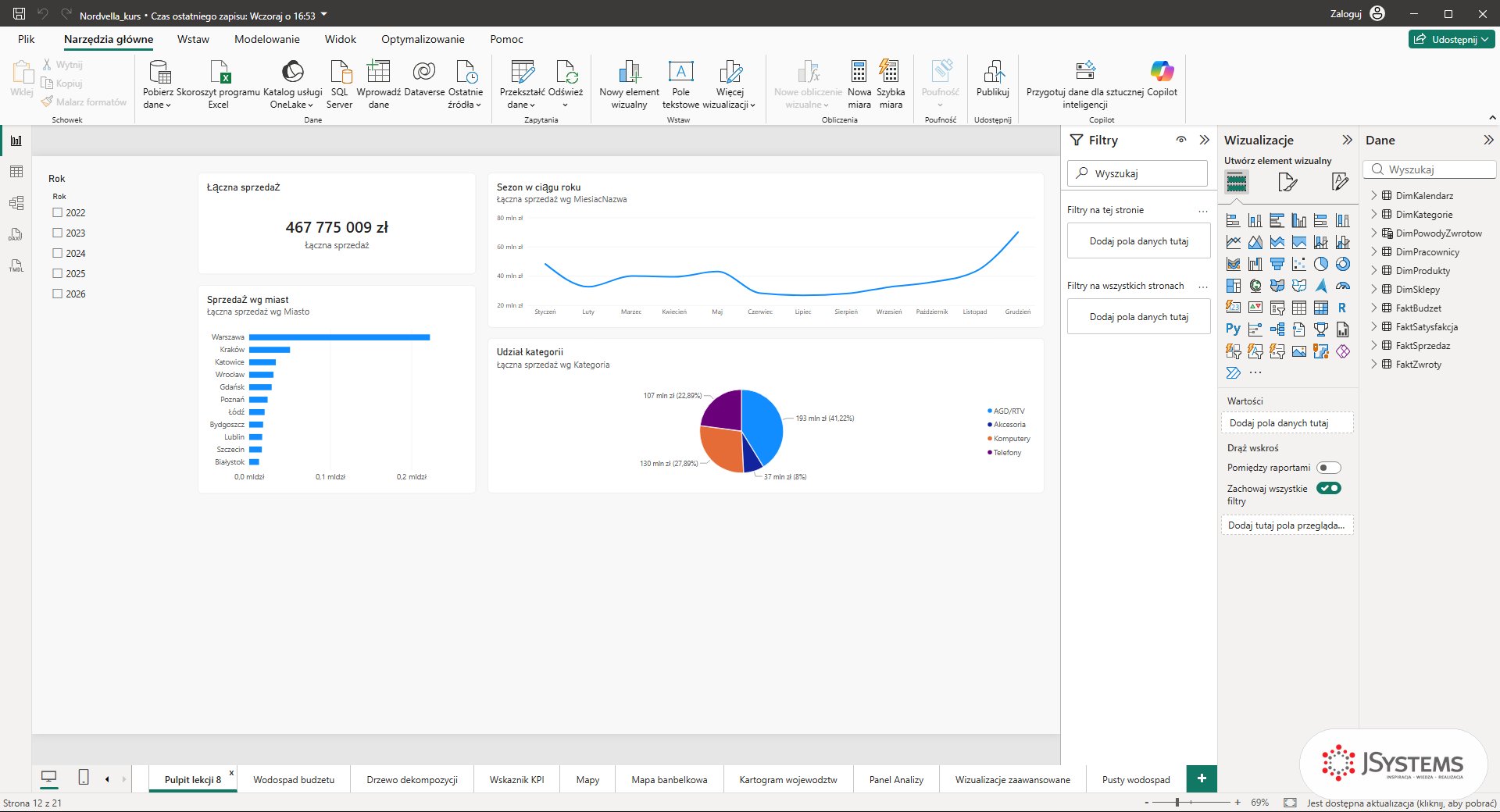Select the Python visual icon
The height and width of the screenshot is (812, 1500).
[1234, 329]
